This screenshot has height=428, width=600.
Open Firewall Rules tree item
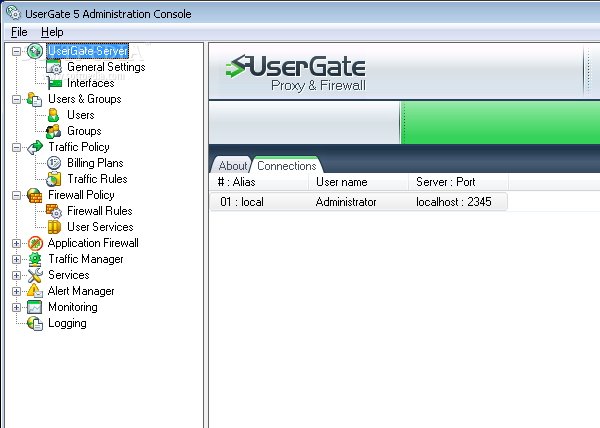[99, 211]
